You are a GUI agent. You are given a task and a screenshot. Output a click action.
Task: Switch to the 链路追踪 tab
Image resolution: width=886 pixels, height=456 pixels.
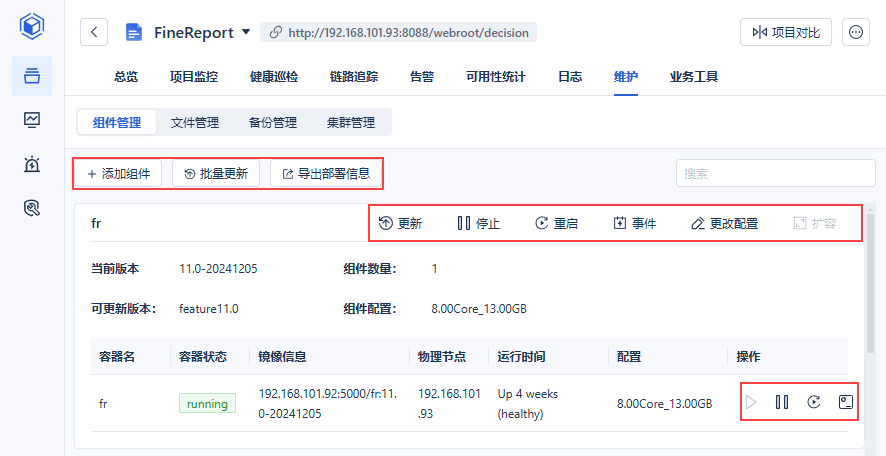coord(354,77)
